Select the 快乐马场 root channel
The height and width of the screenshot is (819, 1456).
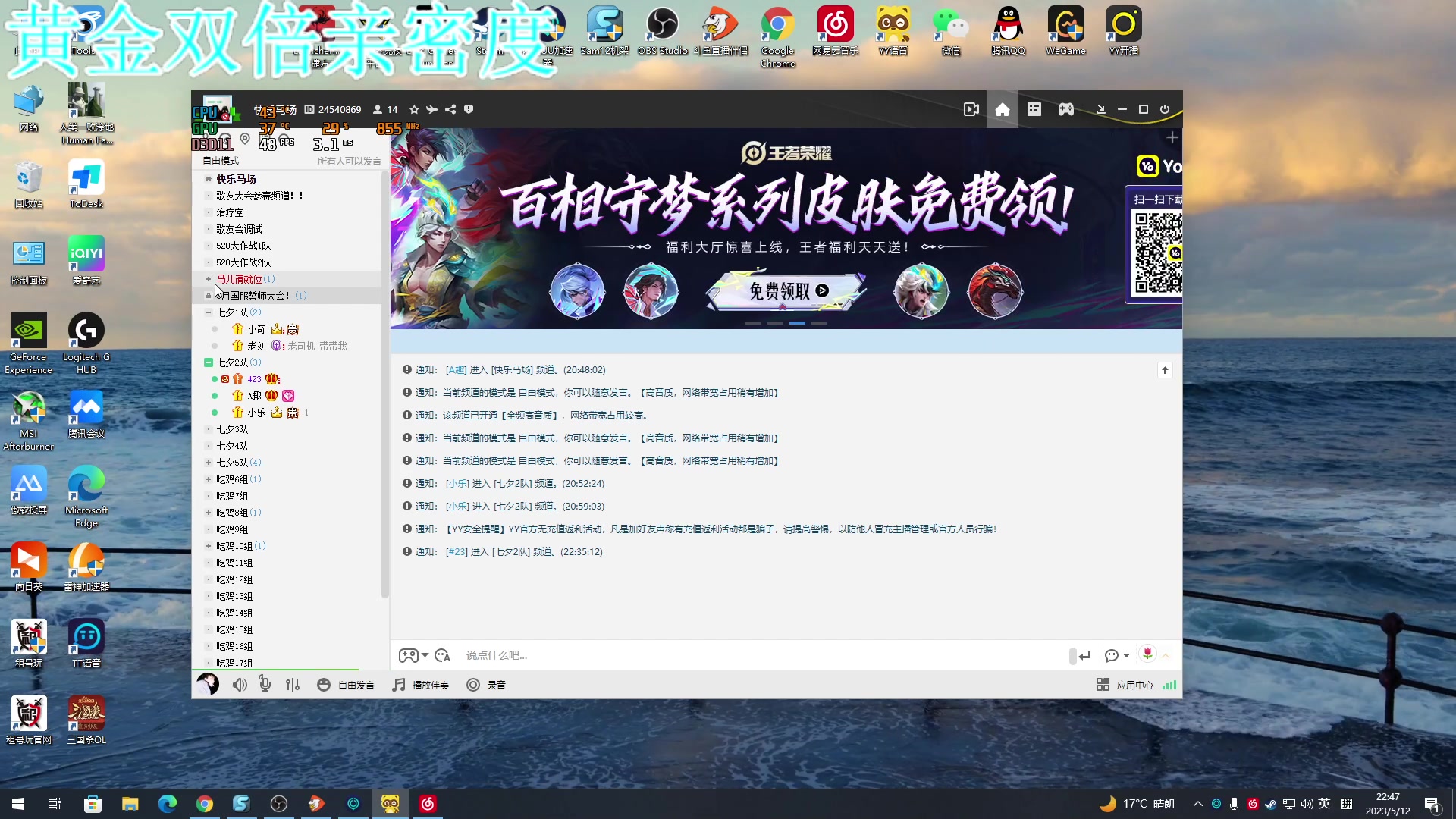pyautogui.click(x=236, y=179)
